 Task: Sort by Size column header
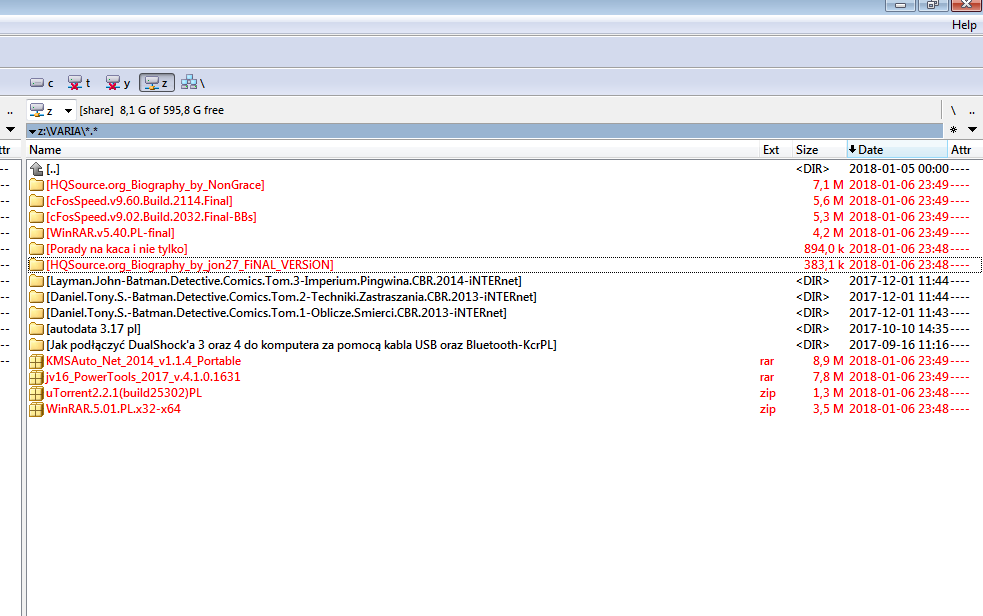819,150
